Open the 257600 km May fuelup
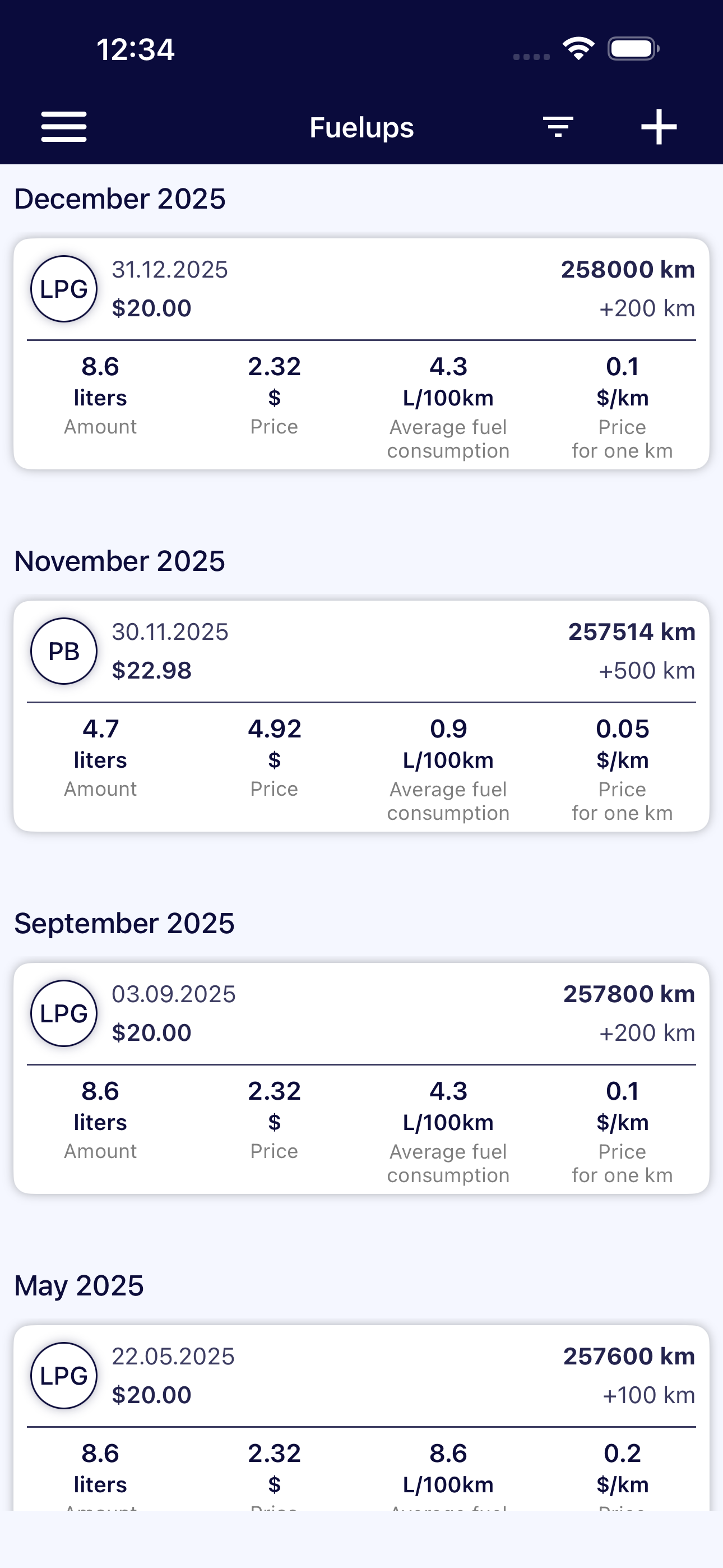 pos(629,1356)
